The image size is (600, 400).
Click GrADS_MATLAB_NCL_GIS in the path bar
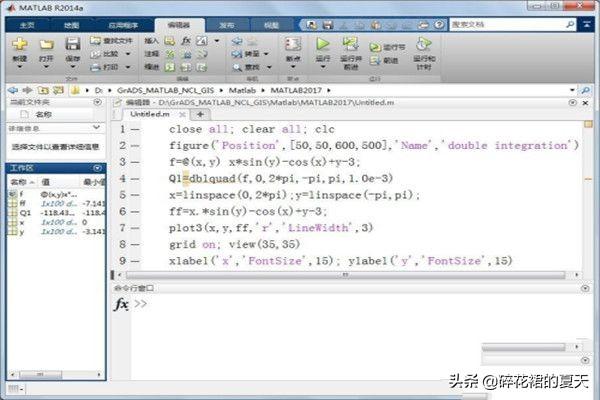point(165,90)
